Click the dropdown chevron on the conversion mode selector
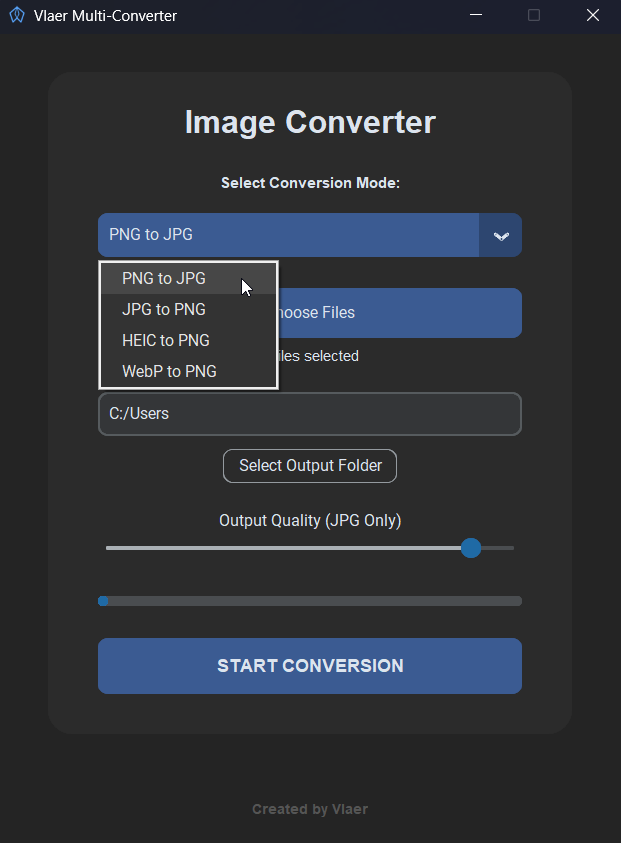Image resolution: width=621 pixels, height=843 pixels. [x=500, y=234]
